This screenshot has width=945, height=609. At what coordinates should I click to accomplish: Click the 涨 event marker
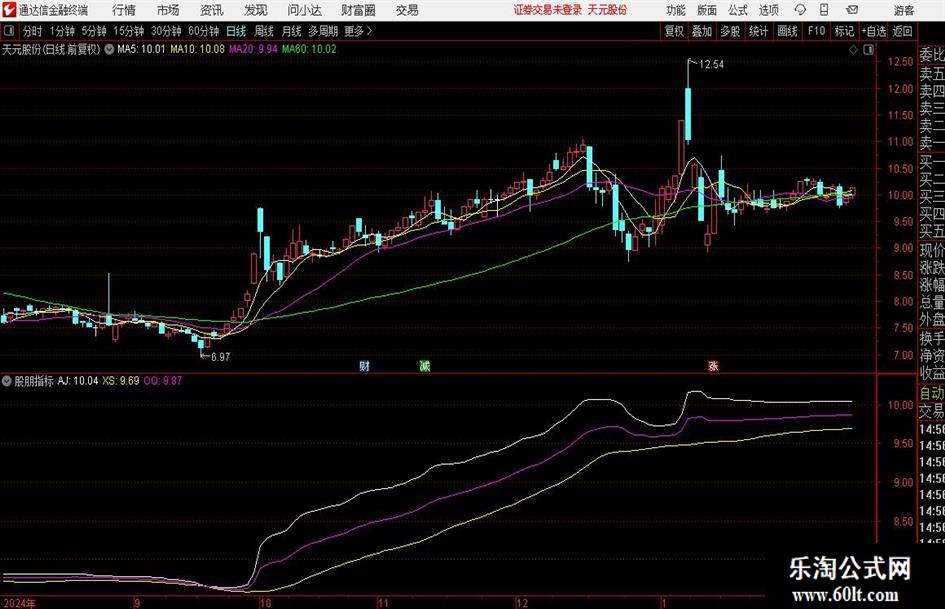(713, 365)
